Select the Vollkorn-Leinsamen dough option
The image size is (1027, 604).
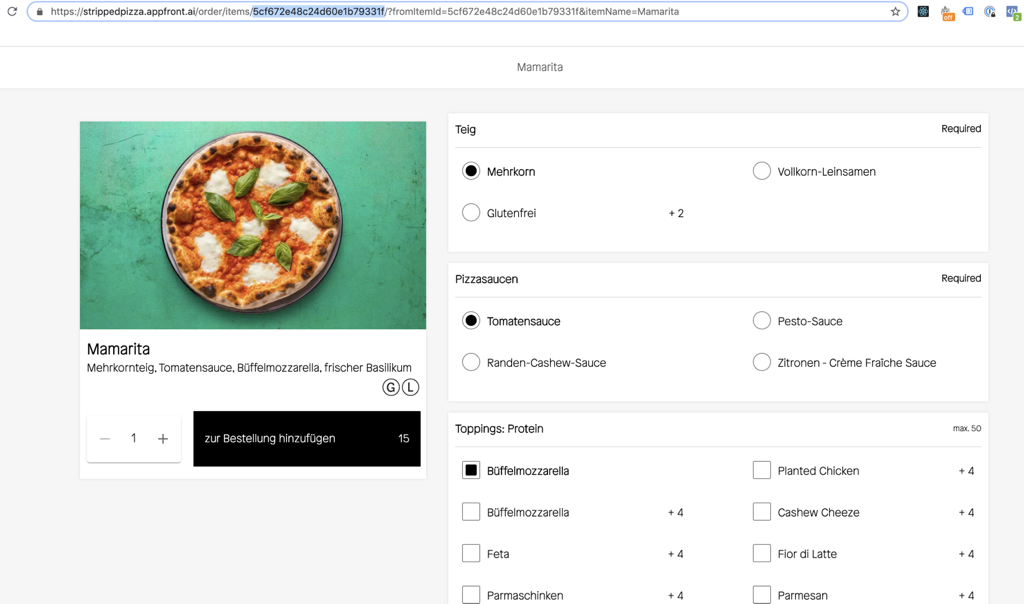click(x=762, y=172)
